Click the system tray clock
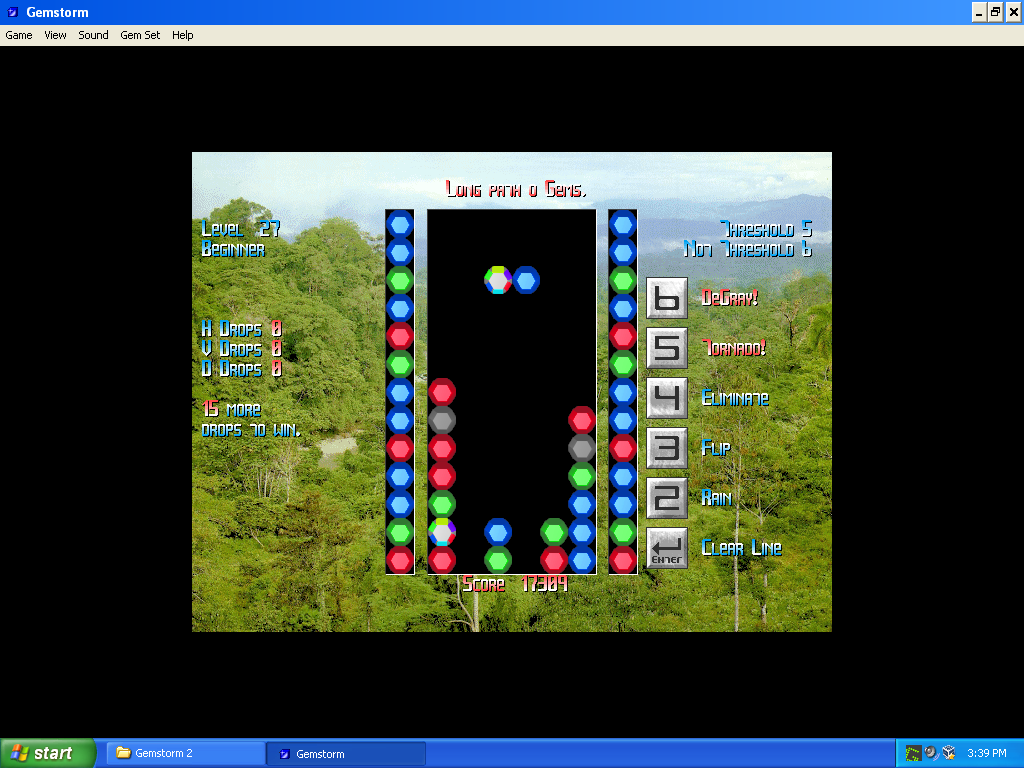The image size is (1024, 768). (986, 753)
